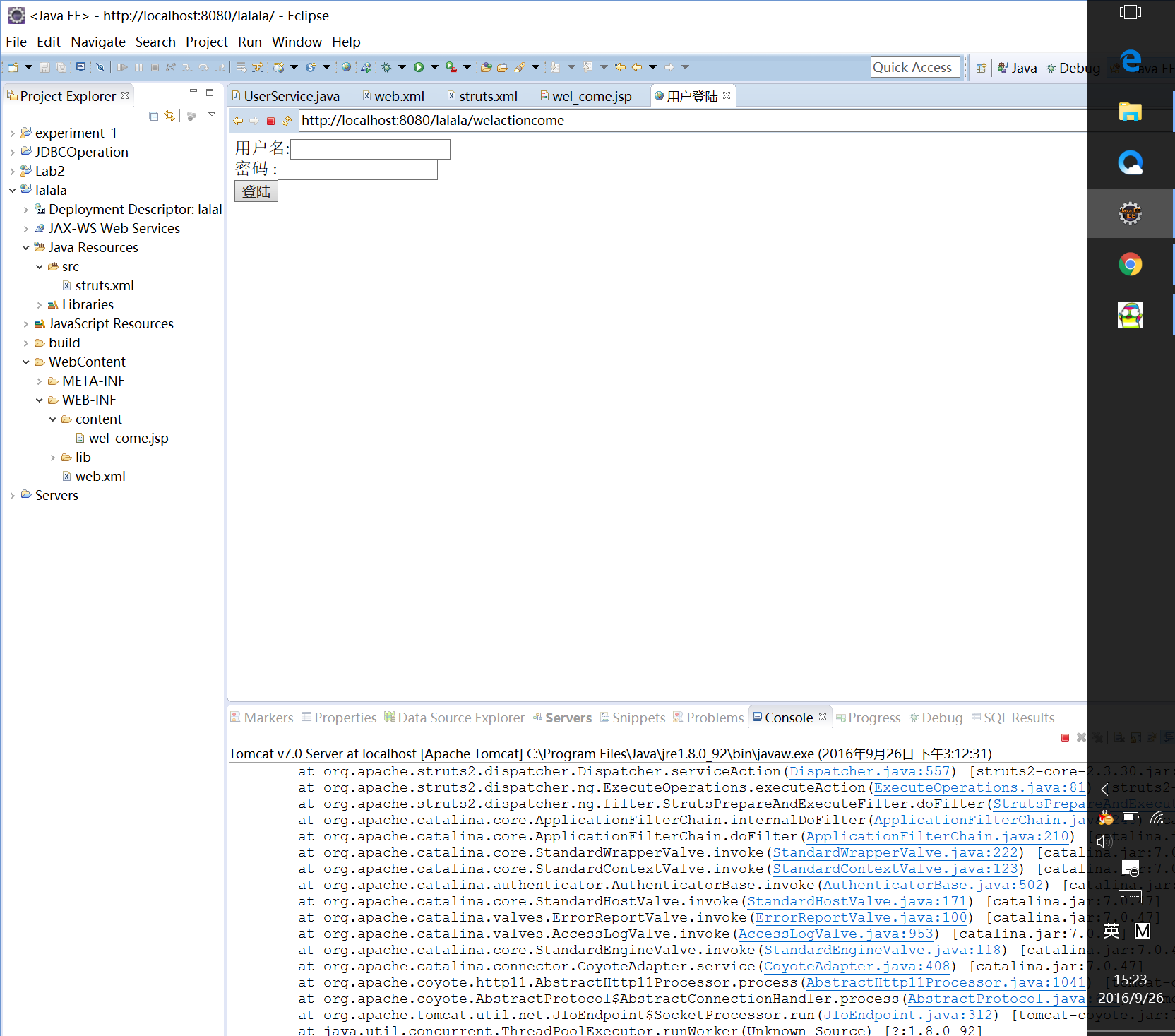Click the Resume debug icon
The width and height of the screenshot is (1175, 1036).
point(122,67)
